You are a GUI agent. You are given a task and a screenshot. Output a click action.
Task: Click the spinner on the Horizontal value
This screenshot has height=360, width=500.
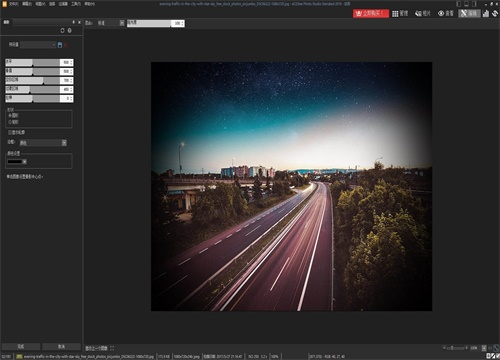71,63
